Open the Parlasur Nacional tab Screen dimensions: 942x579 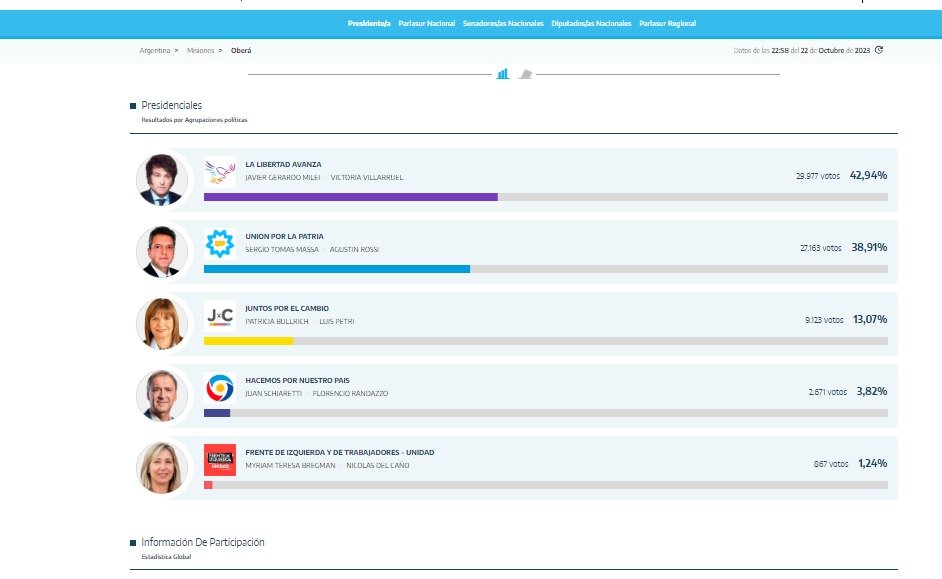pyautogui.click(x=427, y=23)
